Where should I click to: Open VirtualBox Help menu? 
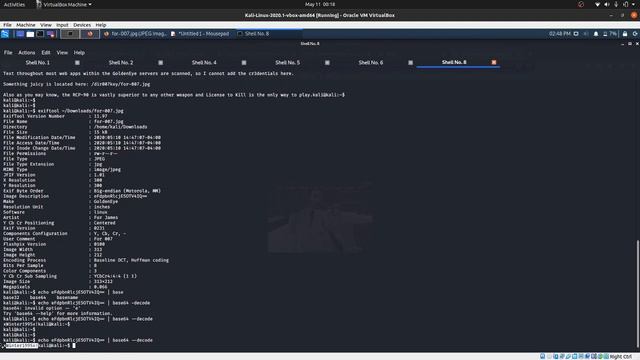[100, 25]
